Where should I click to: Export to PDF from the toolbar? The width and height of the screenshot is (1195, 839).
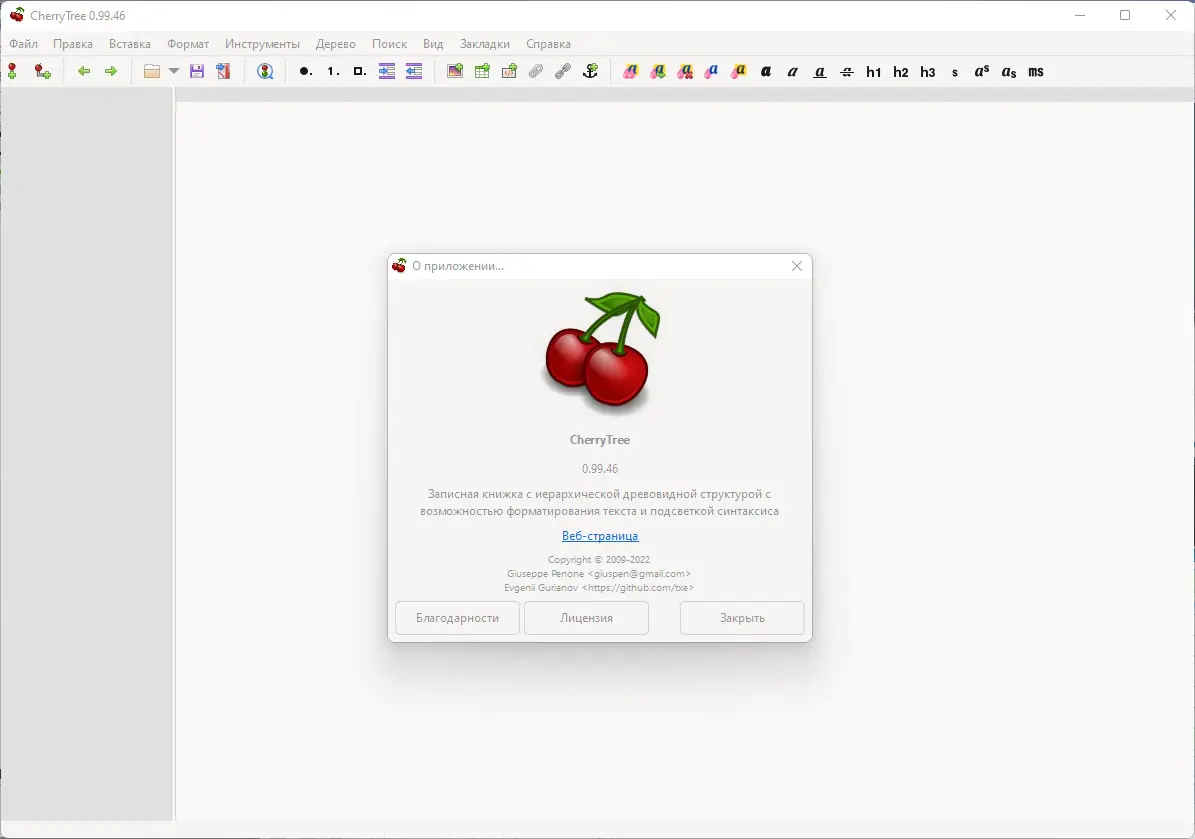tap(223, 72)
